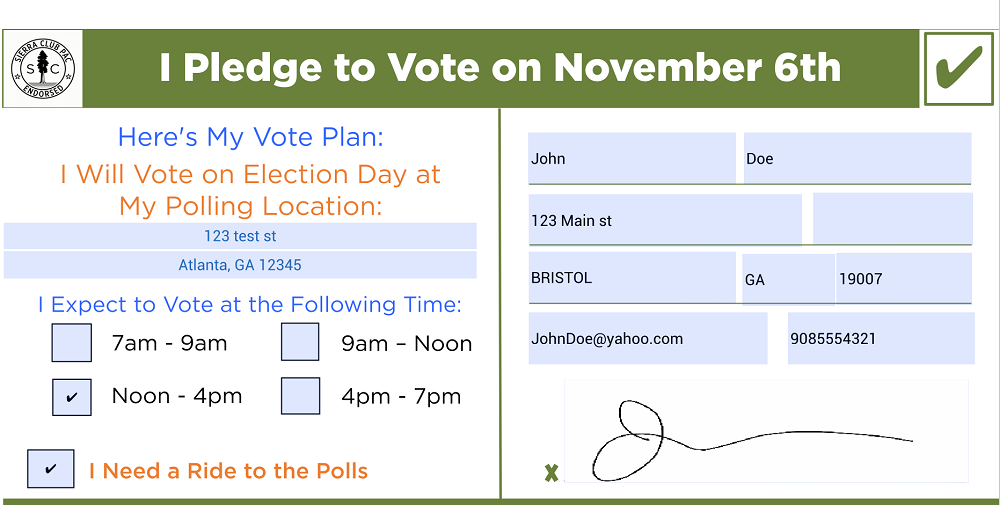
Task: Edit the zip code field 19007
Action: [904, 278]
